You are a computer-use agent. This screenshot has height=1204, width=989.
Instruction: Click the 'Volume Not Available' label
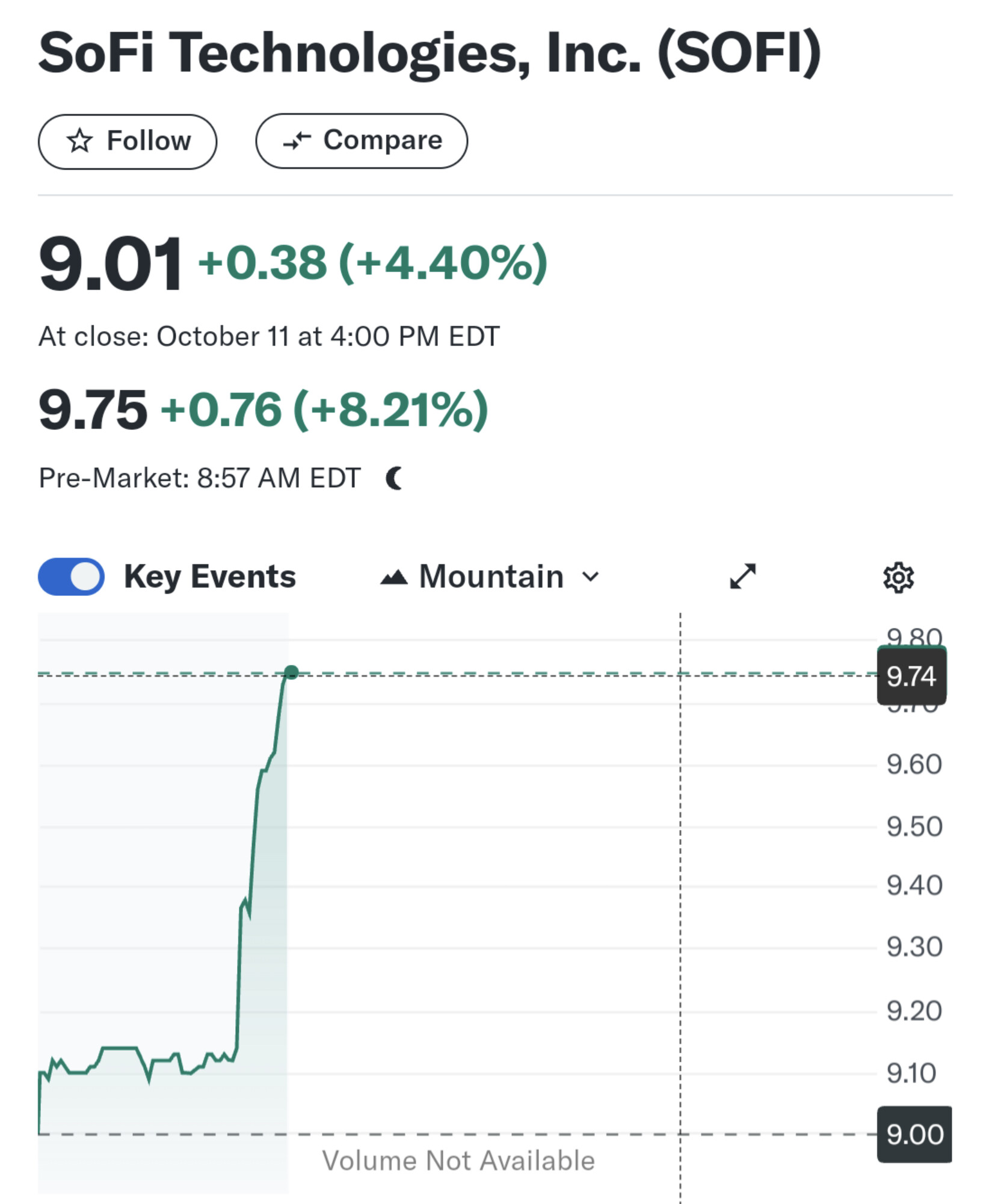point(458,1161)
